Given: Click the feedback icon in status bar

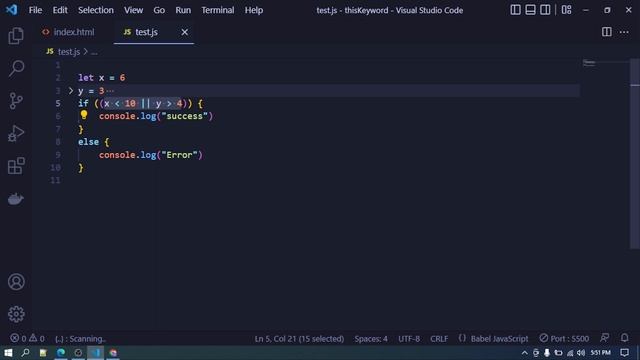Looking at the screenshot, I should [x=604, y=338].
